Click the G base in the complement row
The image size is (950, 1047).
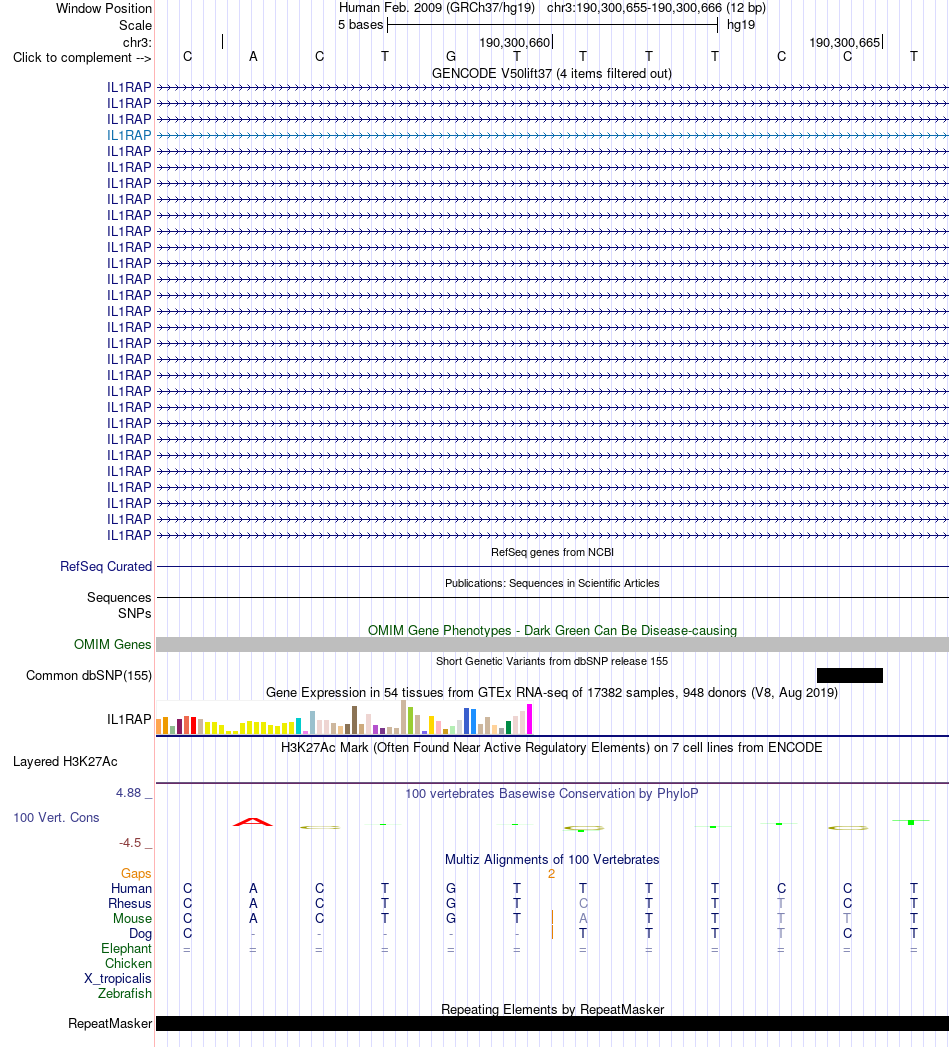click(451, 56)
